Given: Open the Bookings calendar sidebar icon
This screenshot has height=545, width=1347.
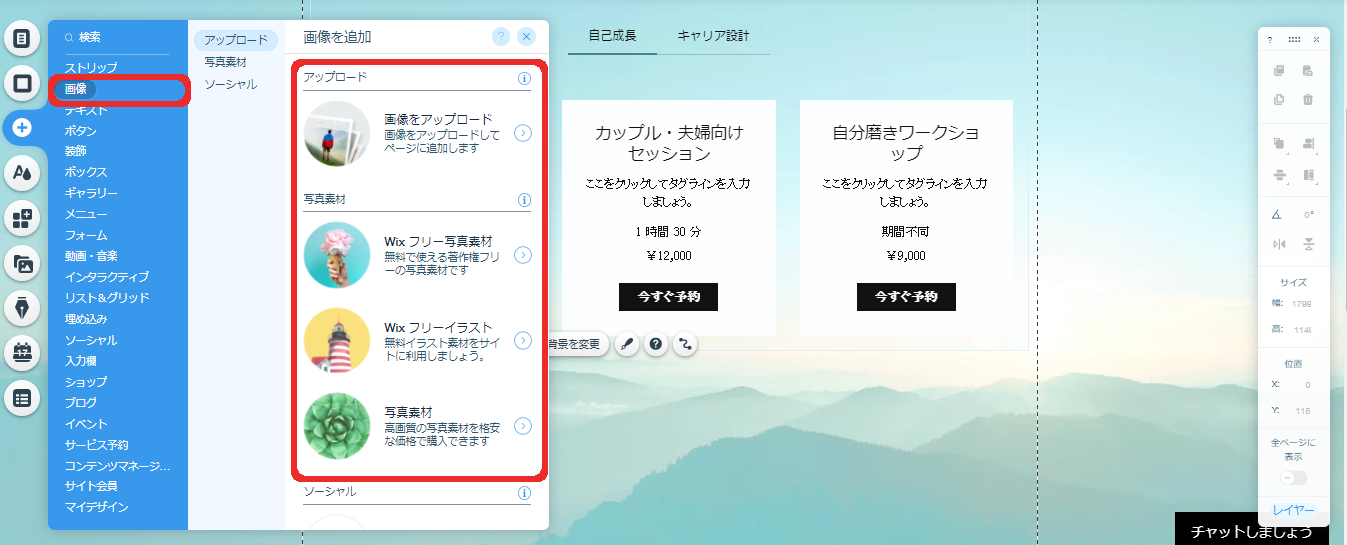Looking at the screenshot, I should click(x=21, y=352).
